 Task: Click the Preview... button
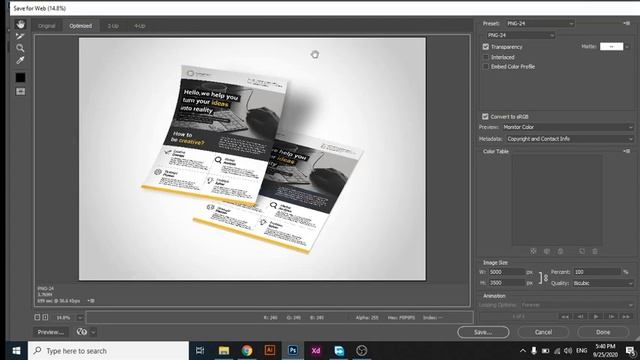click(x=51, y=332)
